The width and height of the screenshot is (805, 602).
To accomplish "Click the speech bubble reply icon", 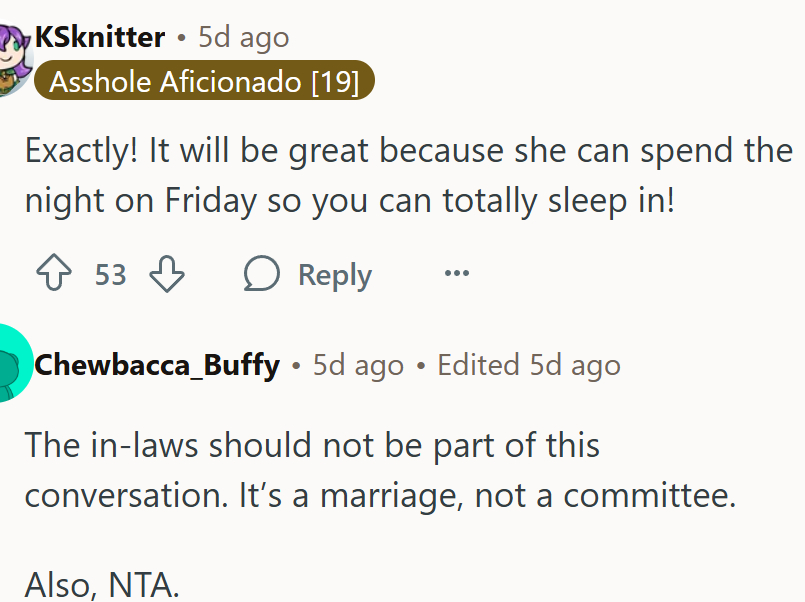I will 262,274.
